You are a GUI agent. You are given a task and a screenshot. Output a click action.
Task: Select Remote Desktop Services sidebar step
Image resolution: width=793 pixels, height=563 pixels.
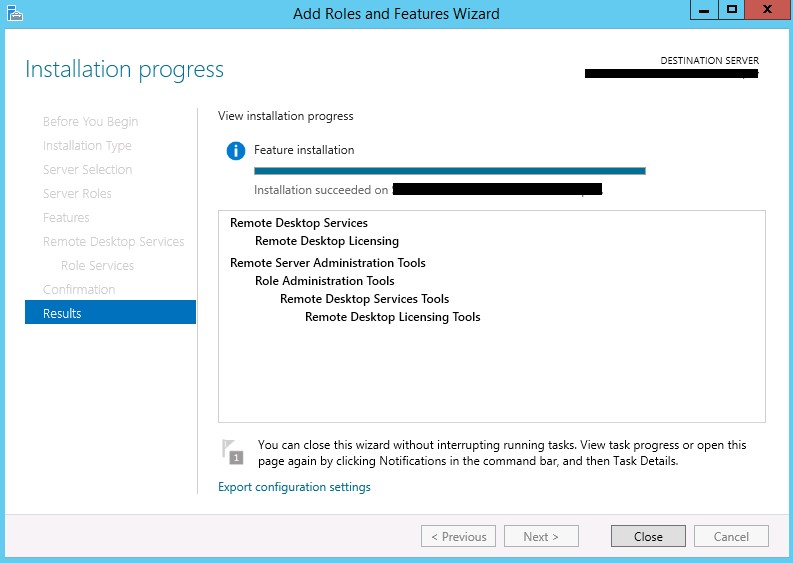pyautogui.click(x=113, y=242)
